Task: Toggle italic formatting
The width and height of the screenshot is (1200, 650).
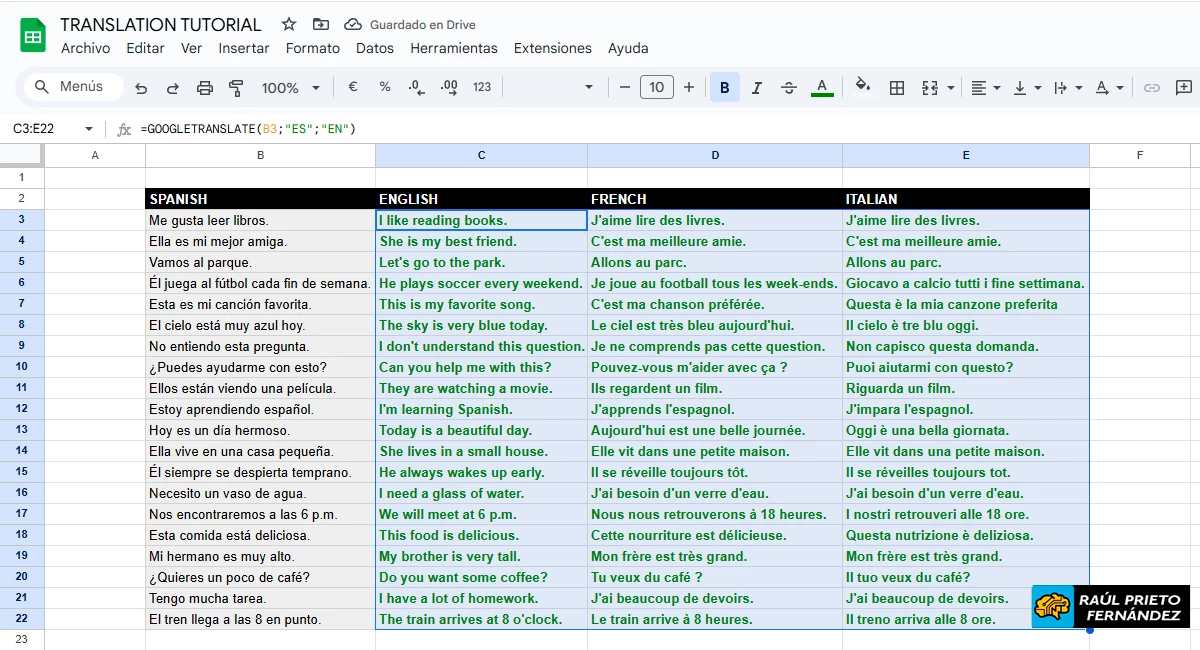Action: click(x=755, y=87)
